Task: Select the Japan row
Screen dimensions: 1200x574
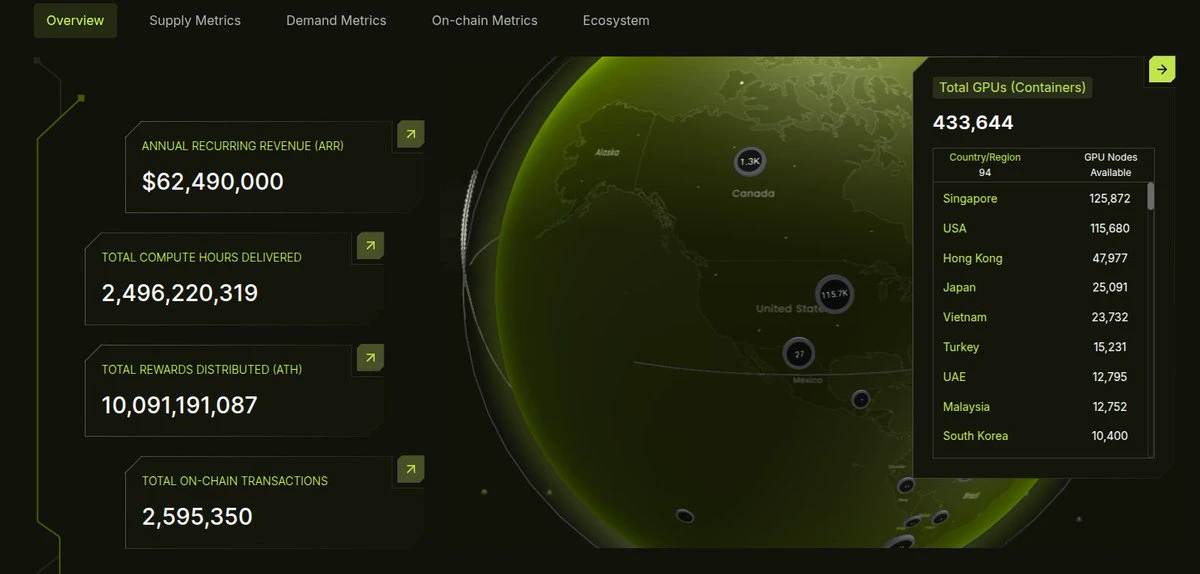Action: tap(1039, 287)
